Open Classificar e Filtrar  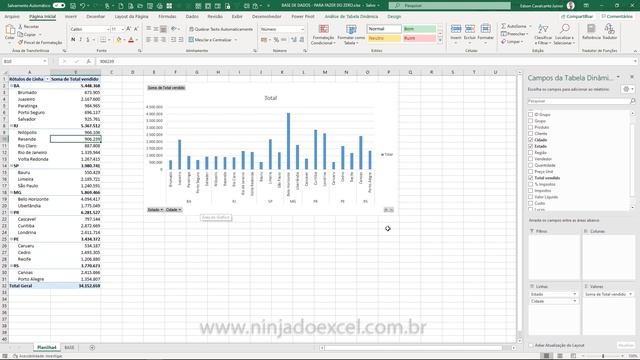pos(543,34)
